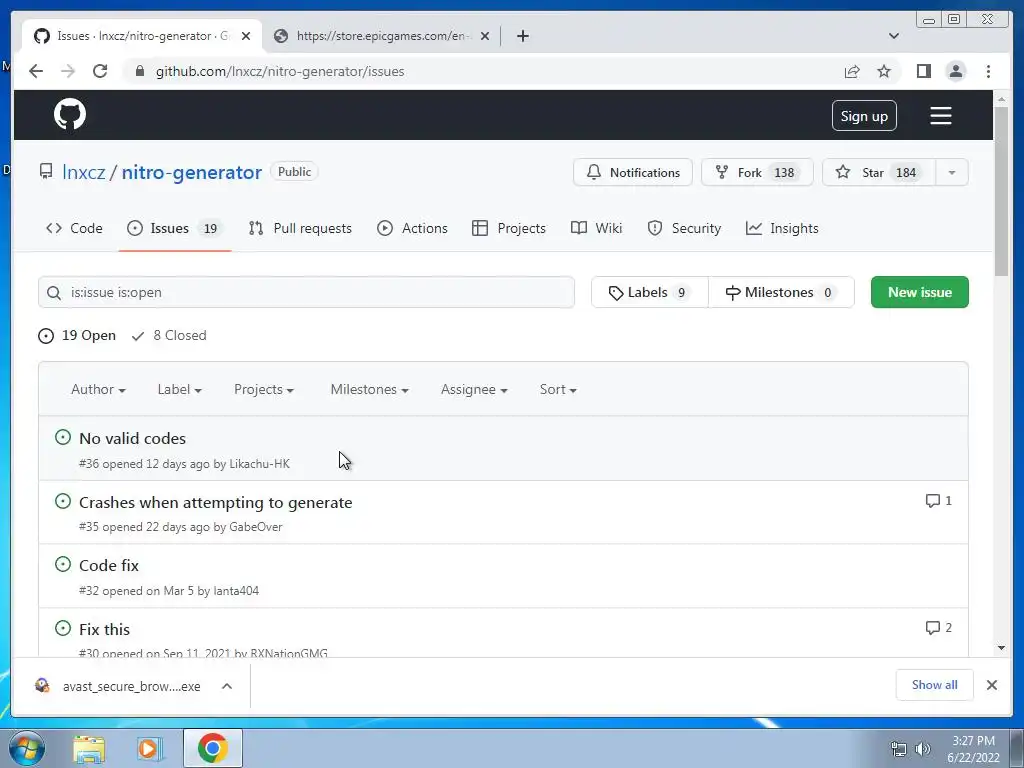Image resolution: width=1024 pixels, height=768 pixels.
Task: Open Windows Explorer from taskbar
Action: point(89,748)
